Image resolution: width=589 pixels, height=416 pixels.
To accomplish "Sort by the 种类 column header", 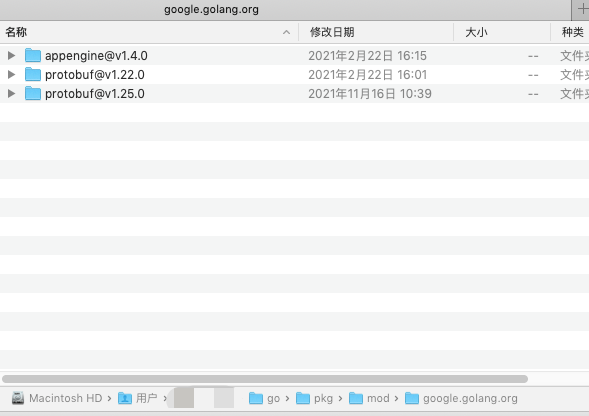I will click(x=570, y=32).
